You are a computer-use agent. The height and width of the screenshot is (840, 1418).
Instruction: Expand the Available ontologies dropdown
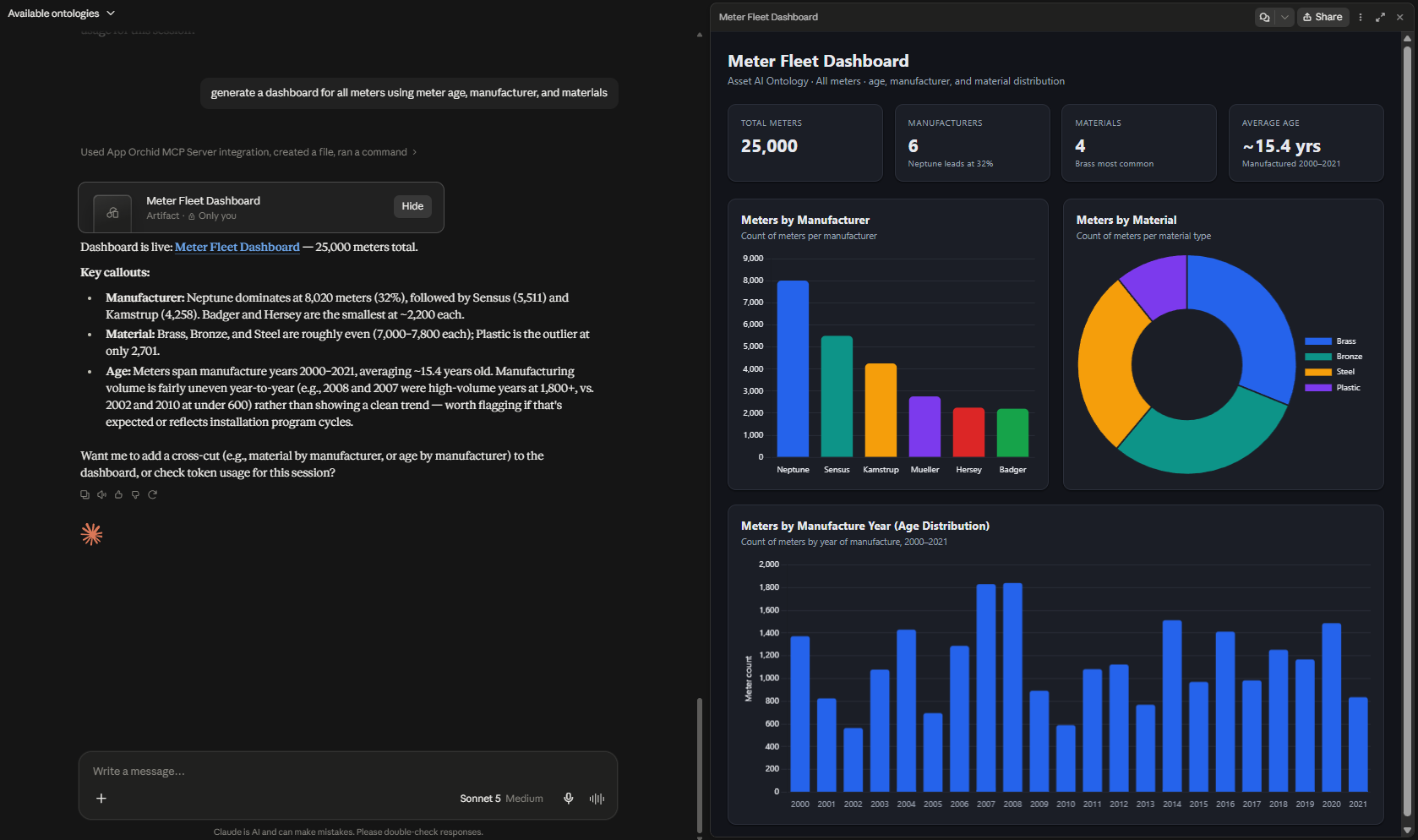pyautogui.click(x=61, y=14)
